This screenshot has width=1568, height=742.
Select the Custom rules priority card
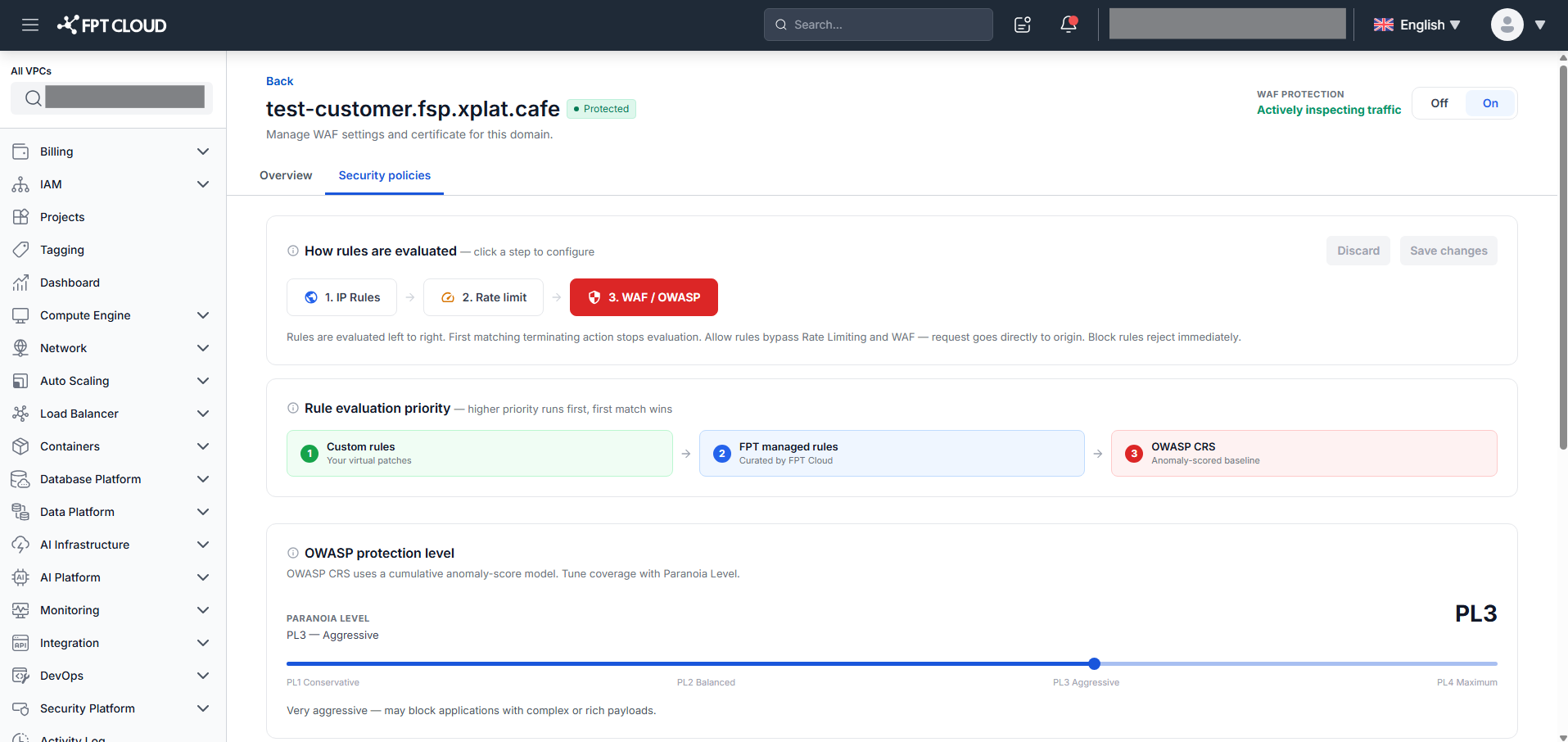pos(480,453)
